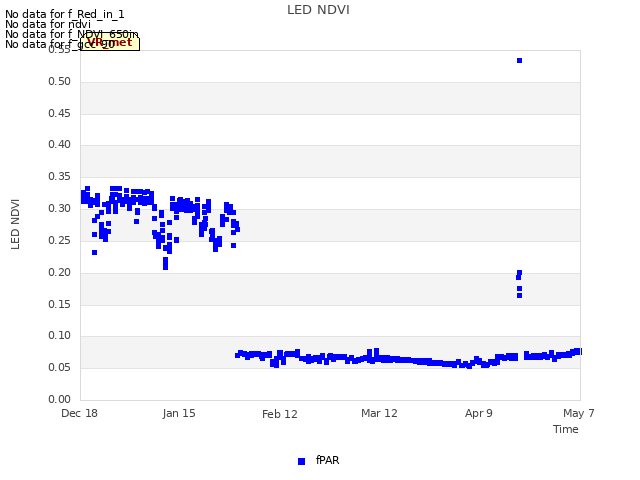Click the 0.15 y-axis tick label

click(59, 304)
